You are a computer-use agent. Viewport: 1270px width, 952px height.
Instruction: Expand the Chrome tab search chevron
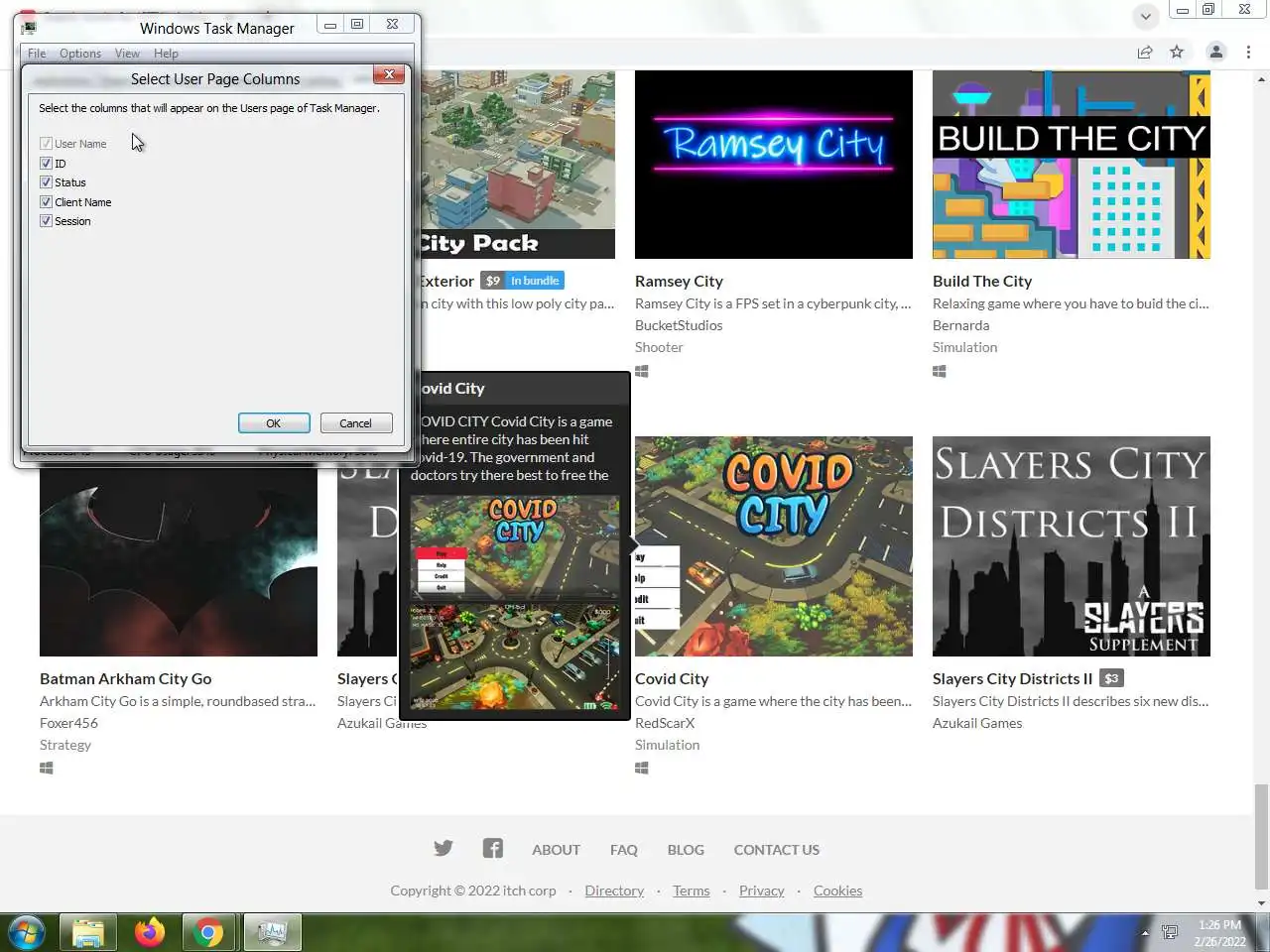[x=1145, y=16]
